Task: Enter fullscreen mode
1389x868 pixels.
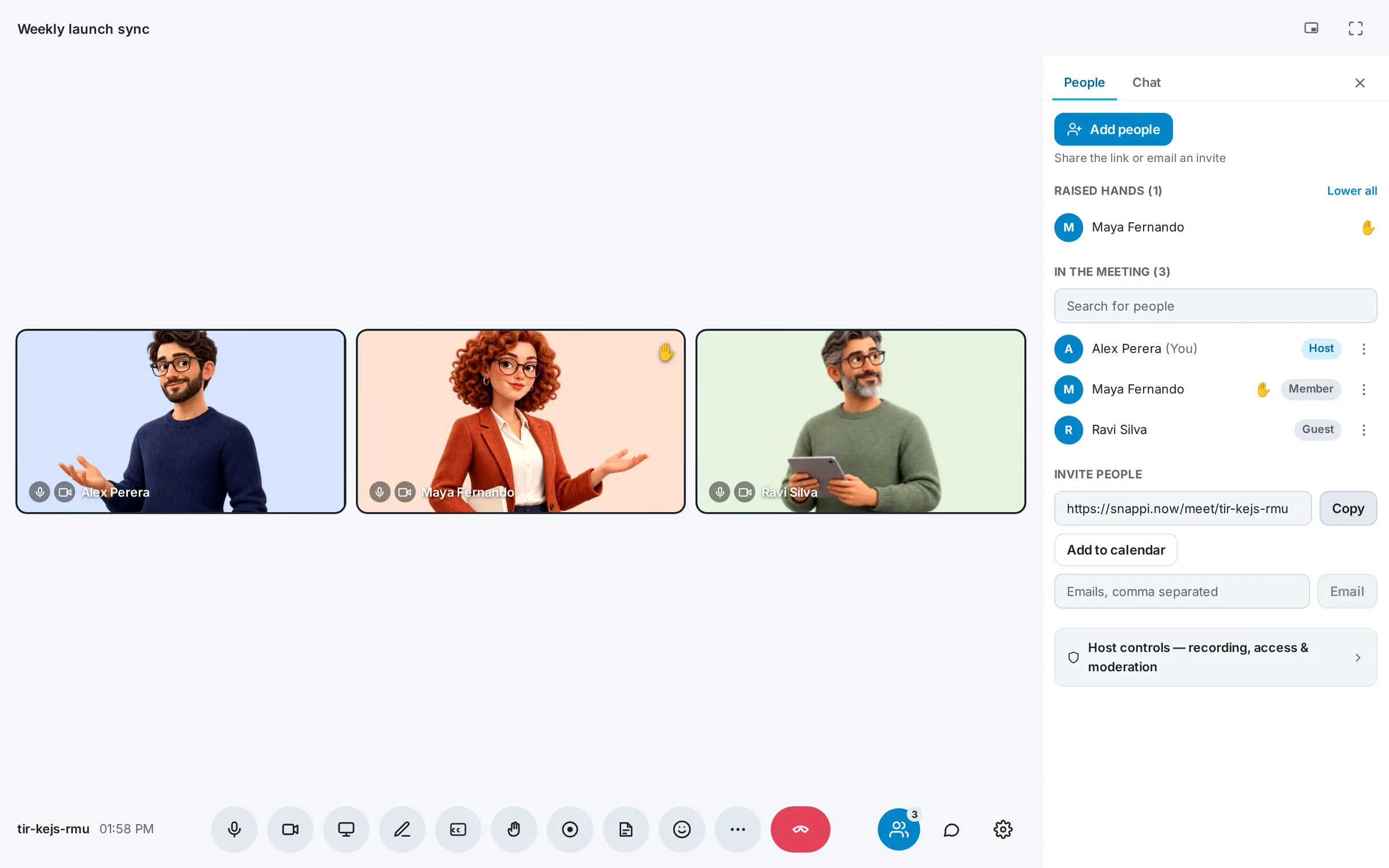Action: pyautogui.click(x=1355, y=28)
